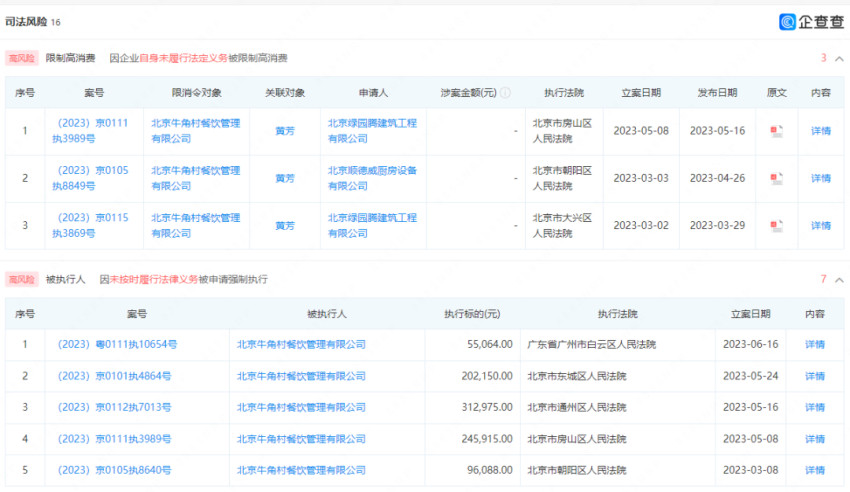850x492 pixels.
Task: View 详情 for 限制高消费 dated 2023-03-29
Action: [x=821, y=225]
